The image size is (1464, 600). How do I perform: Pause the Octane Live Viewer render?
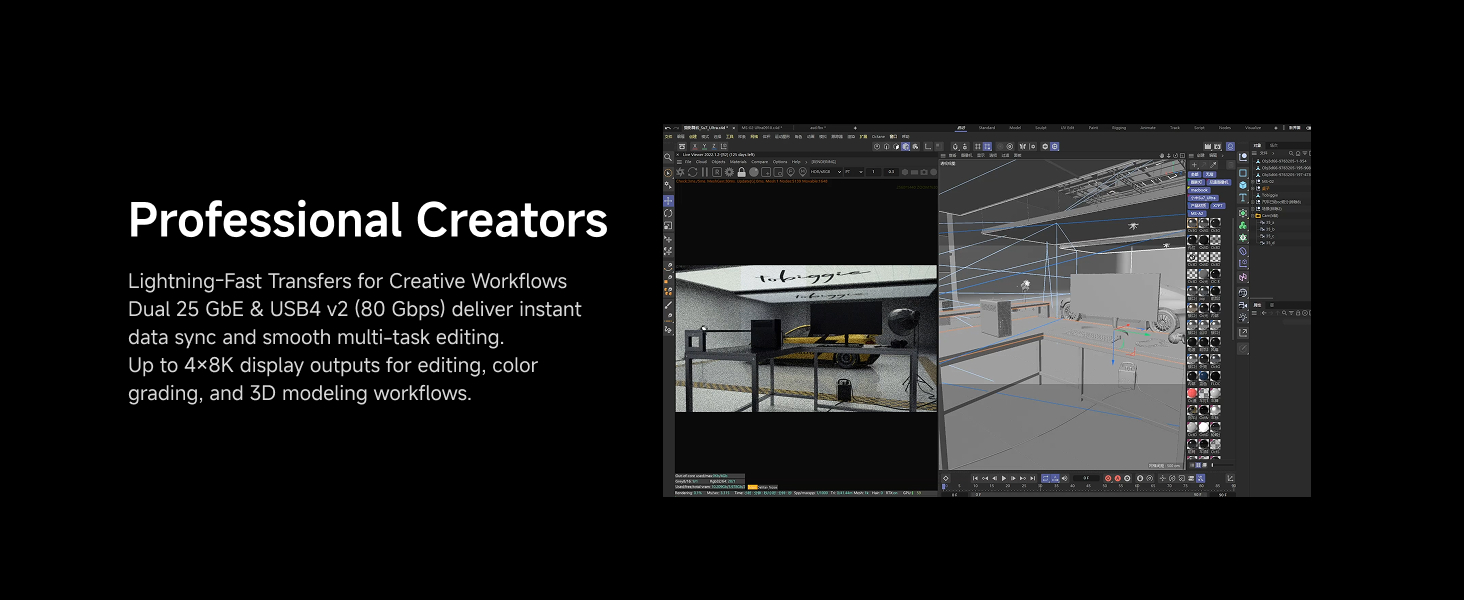[704, 170]
